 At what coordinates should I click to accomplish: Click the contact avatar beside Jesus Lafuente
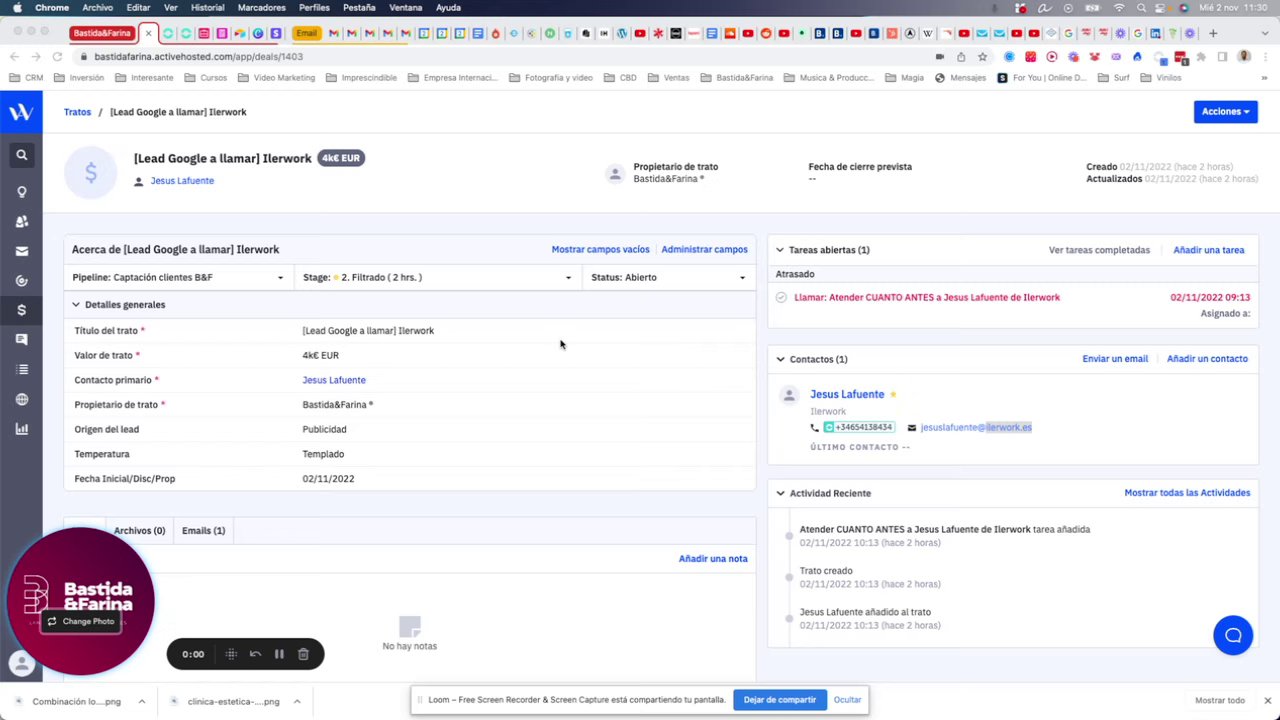point(789,395)
